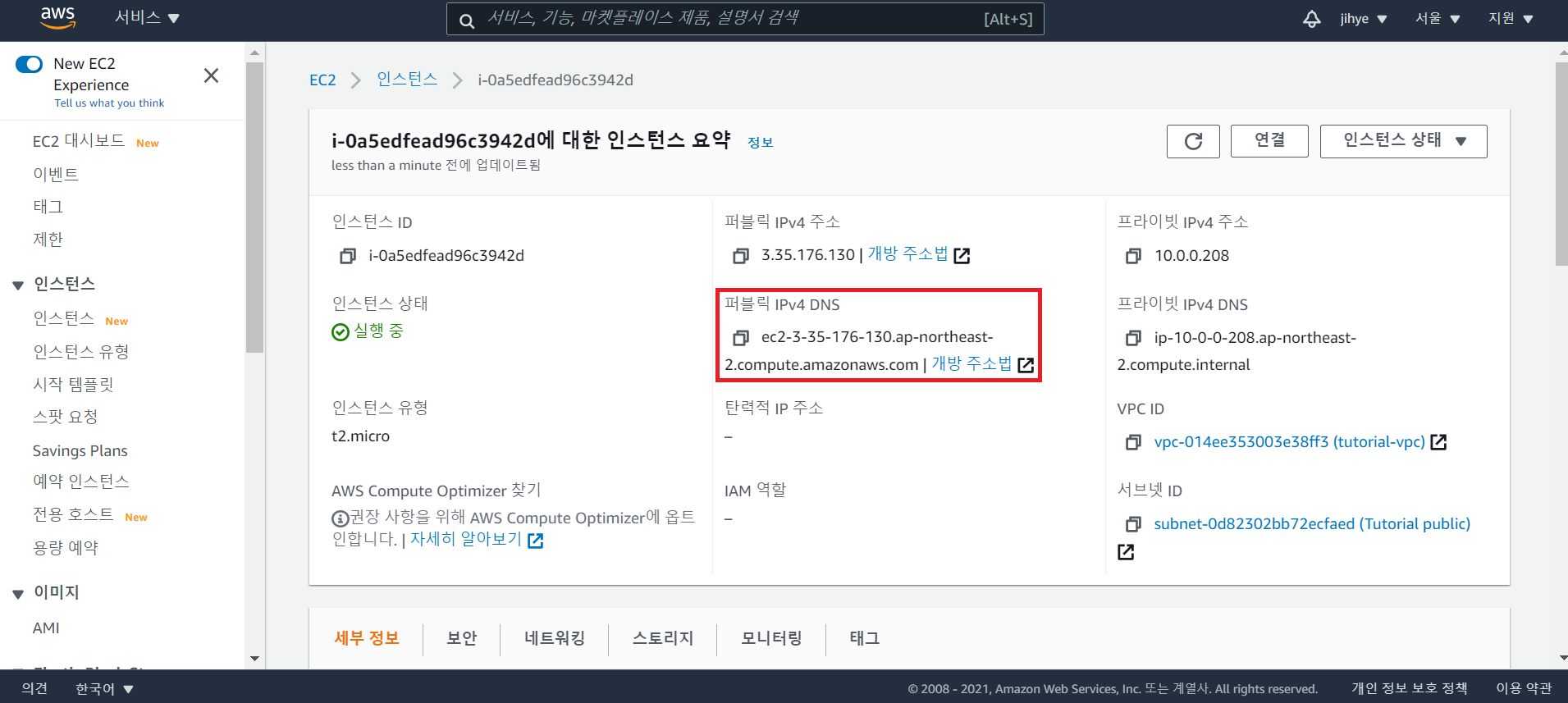Copy the instance ID i-0a5edfead96c3942d
The image size is (1568, 703).
coord(348,256)
